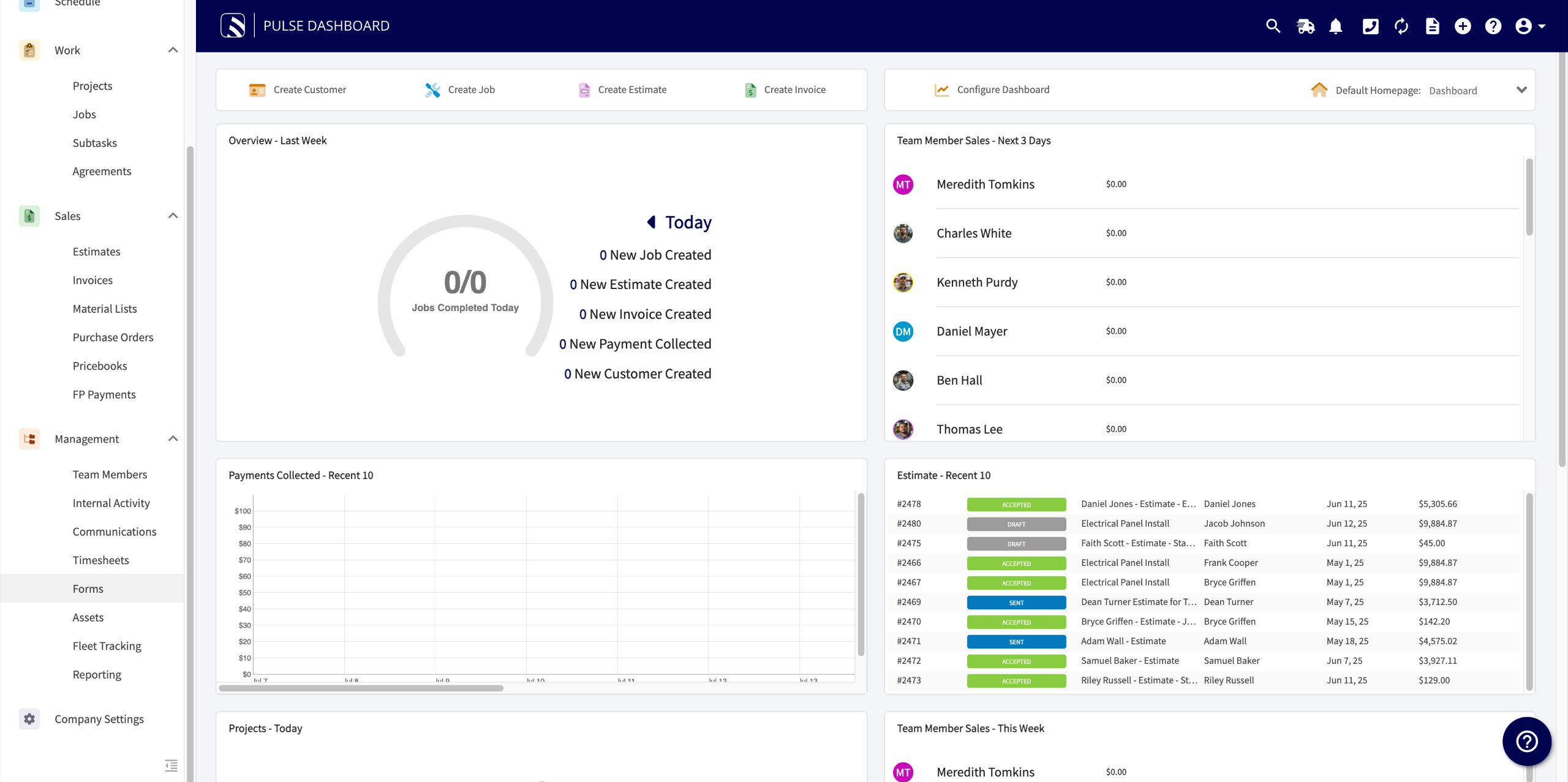Click the search magnifier icon in header
The image size is (1568, 782).
[x=1273, y=26]
